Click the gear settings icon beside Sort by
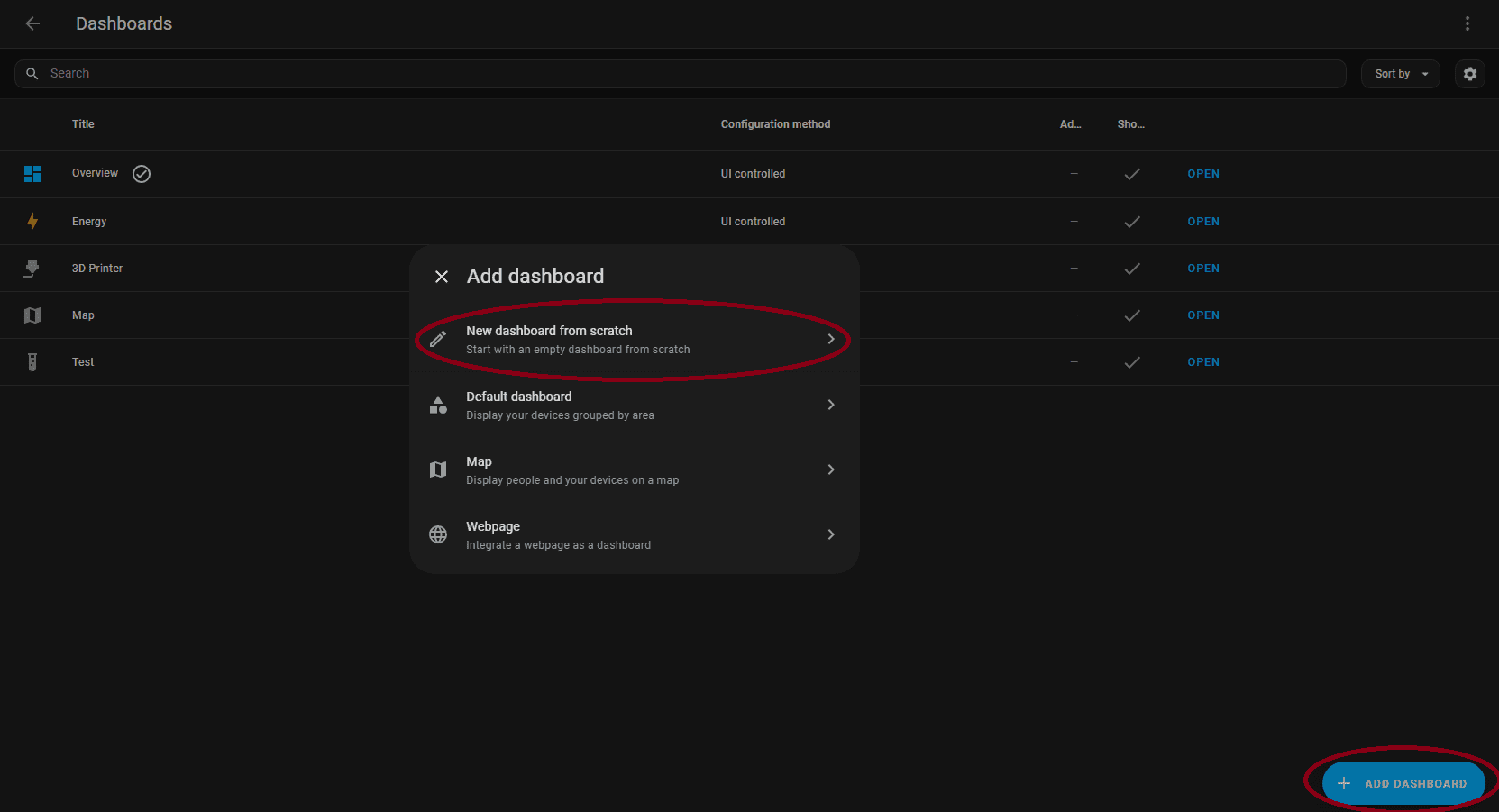 click(1469, 74)
